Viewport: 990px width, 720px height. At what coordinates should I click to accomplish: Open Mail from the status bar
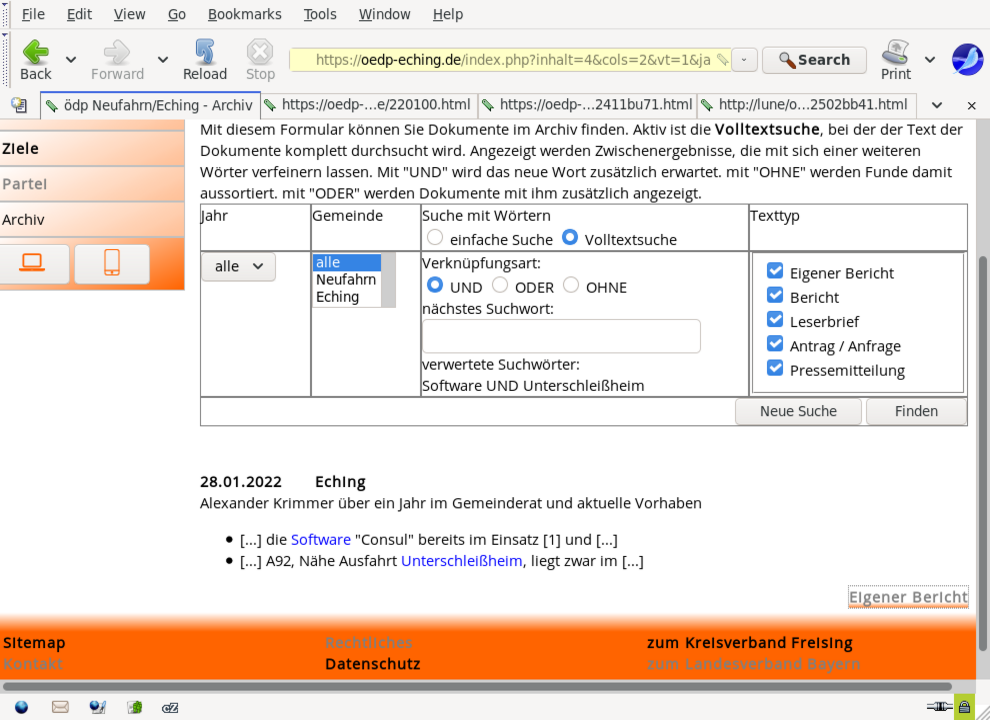[60, 707]
